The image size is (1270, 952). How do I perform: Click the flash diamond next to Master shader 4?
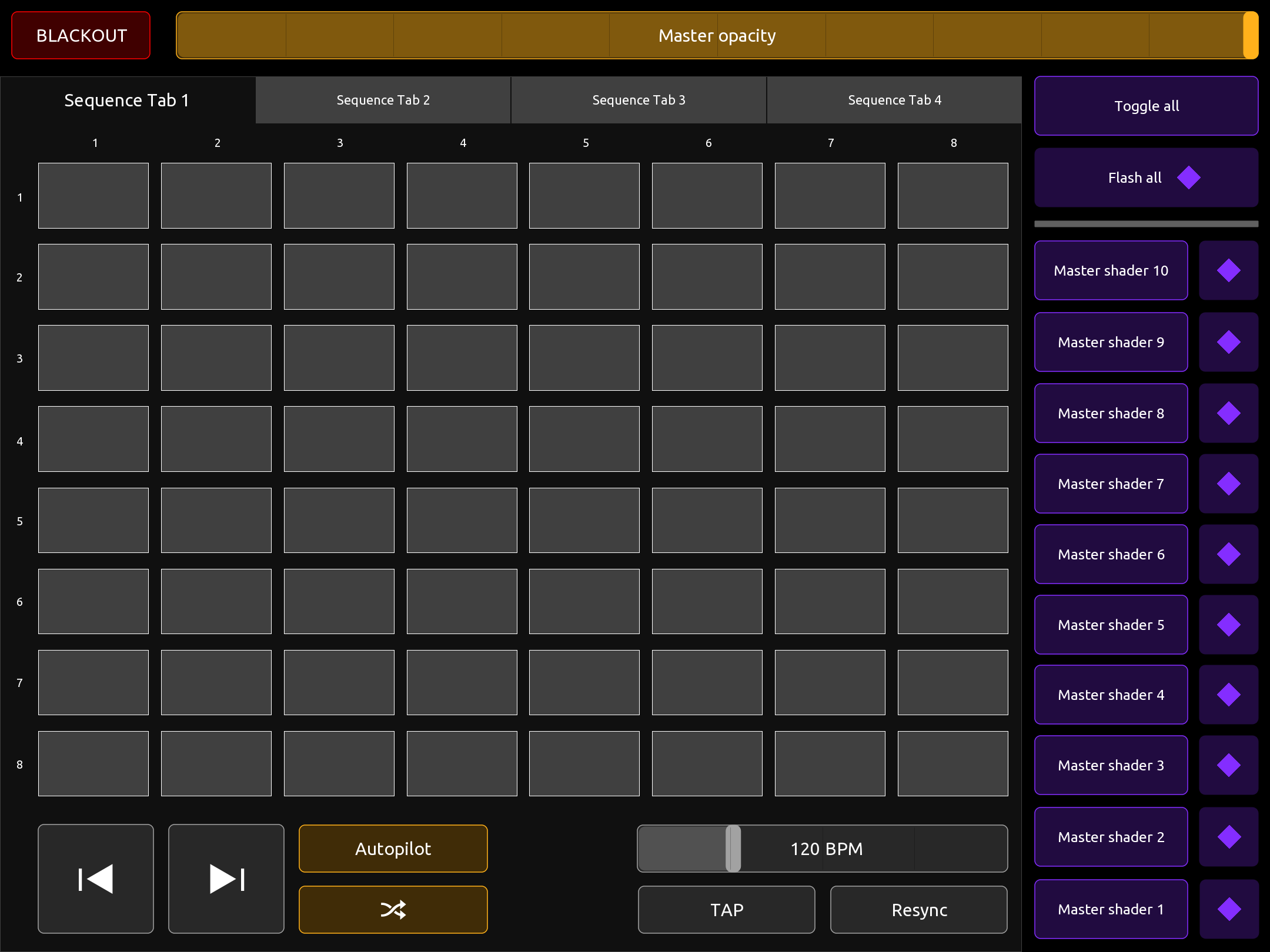(x=1228, y=695)
